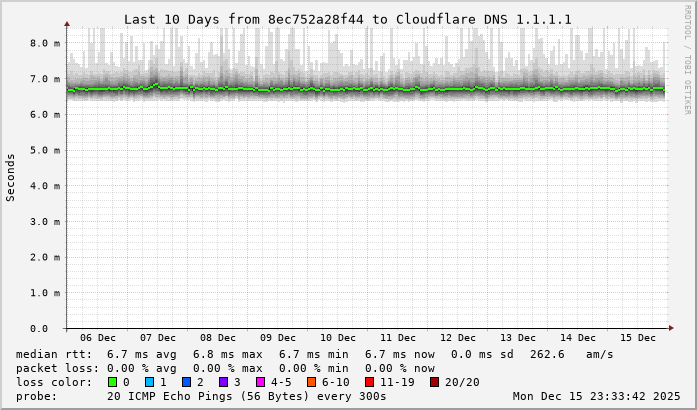Click the 13 Dec date label

[518, 338]
